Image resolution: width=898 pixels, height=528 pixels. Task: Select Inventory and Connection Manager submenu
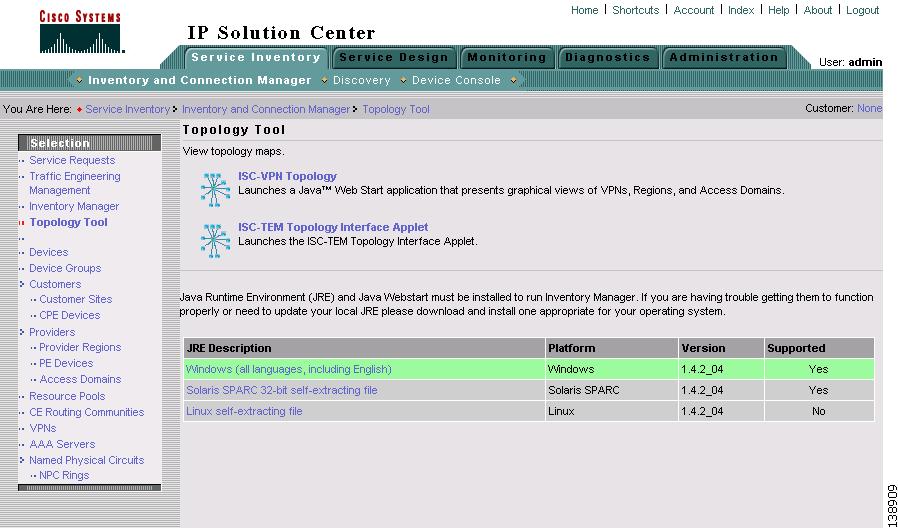(x=199, y=80)
